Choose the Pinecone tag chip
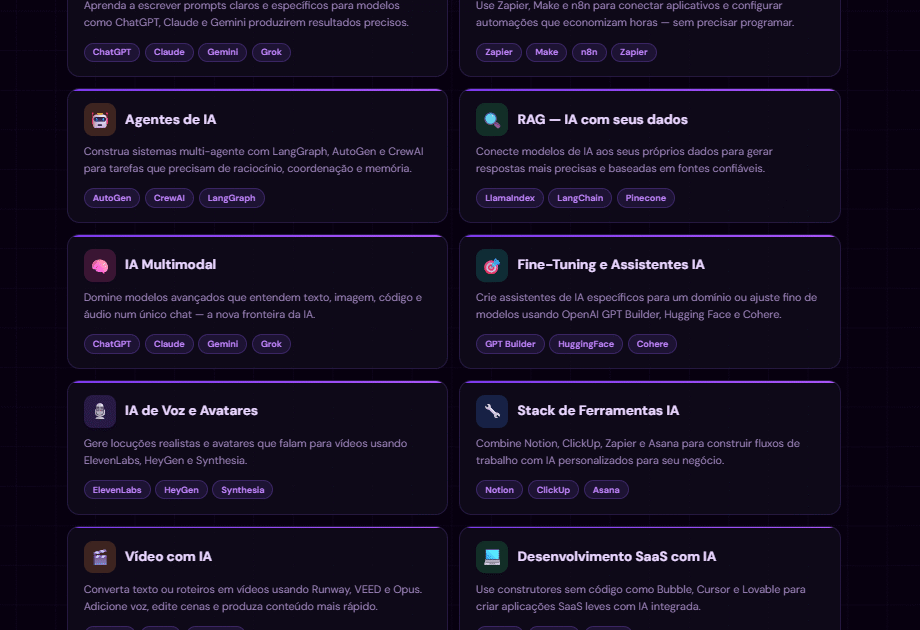This screenshot has width=920, height=630. 645,198
